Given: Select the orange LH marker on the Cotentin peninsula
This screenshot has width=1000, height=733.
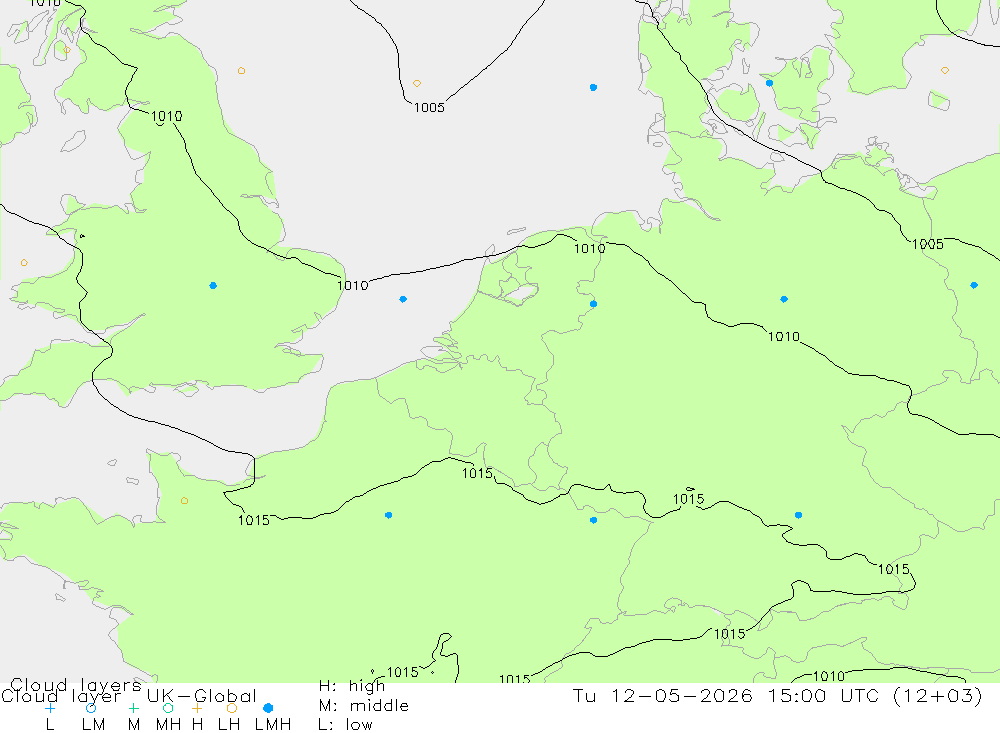Looking at the screenshot, I should pyautogui.click(x=184, y=501).
